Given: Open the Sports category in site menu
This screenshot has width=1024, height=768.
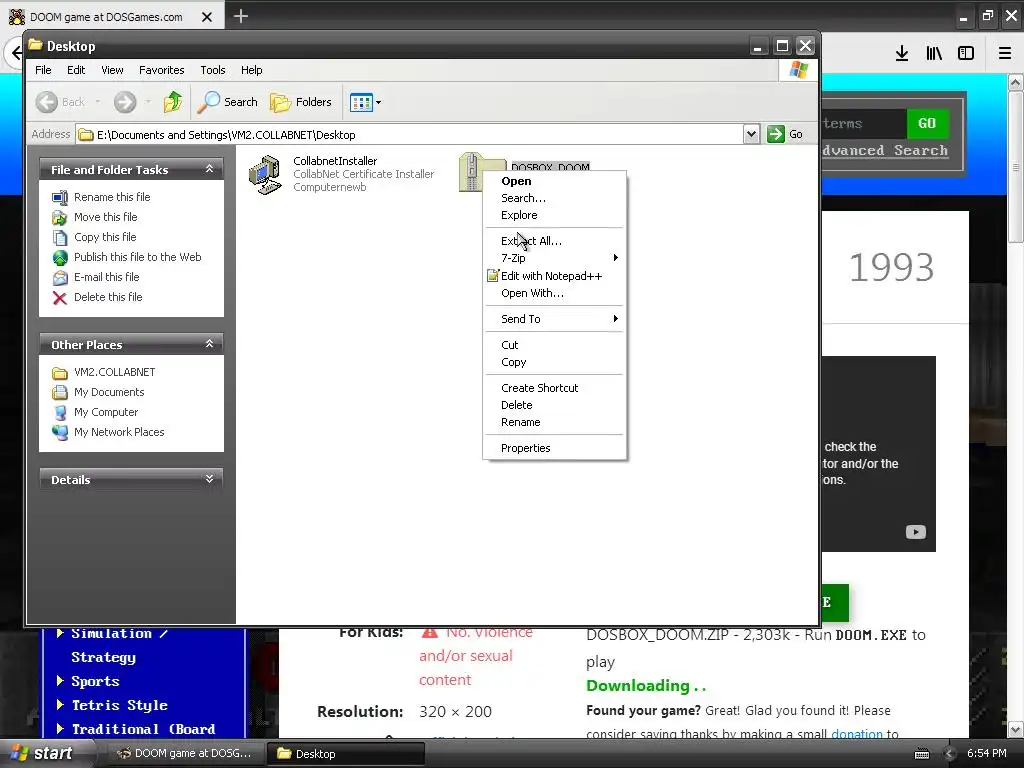Looking at the screenshot, I should pos(95,681).
